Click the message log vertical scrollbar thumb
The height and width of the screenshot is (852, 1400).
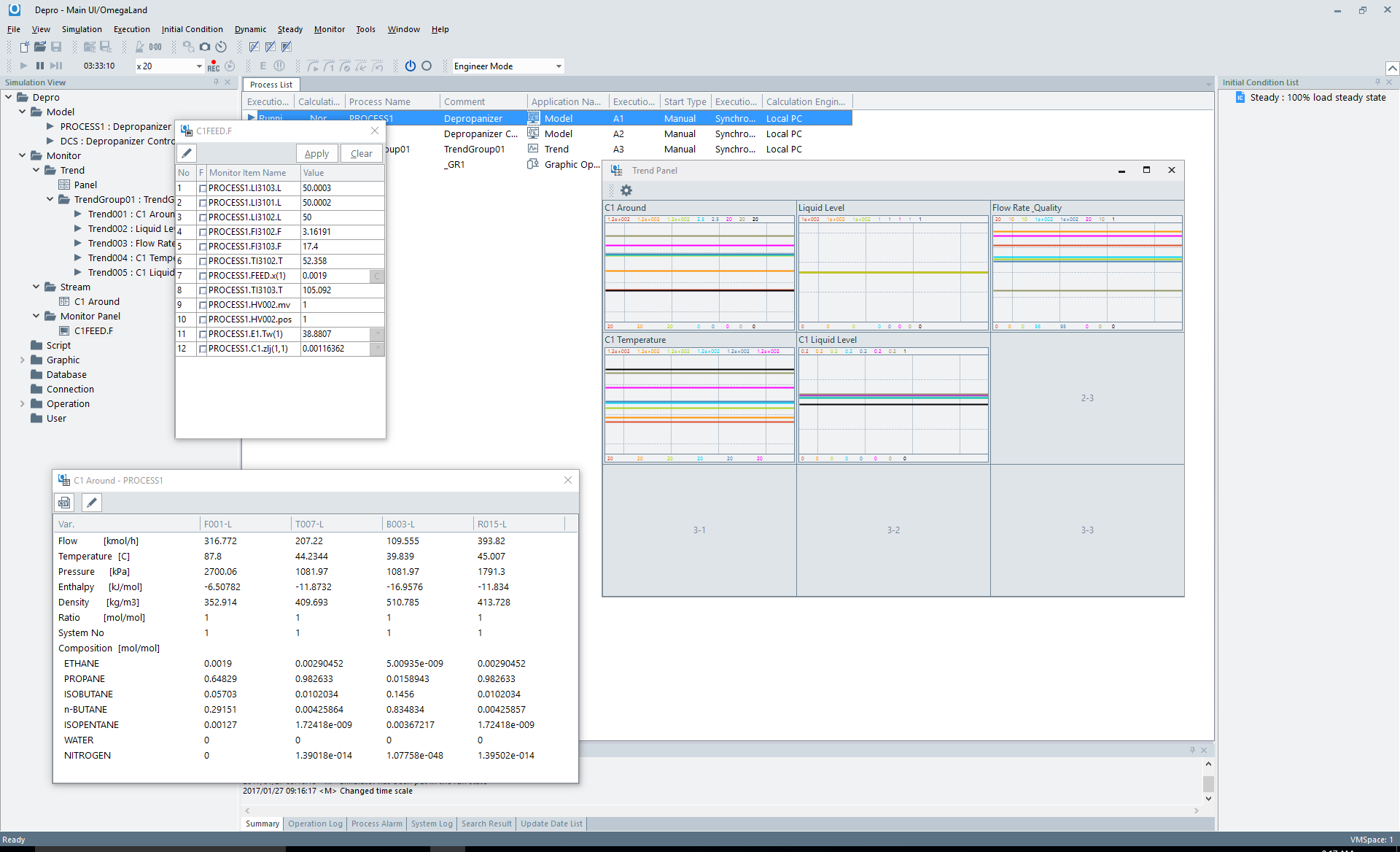point(1208,783)
